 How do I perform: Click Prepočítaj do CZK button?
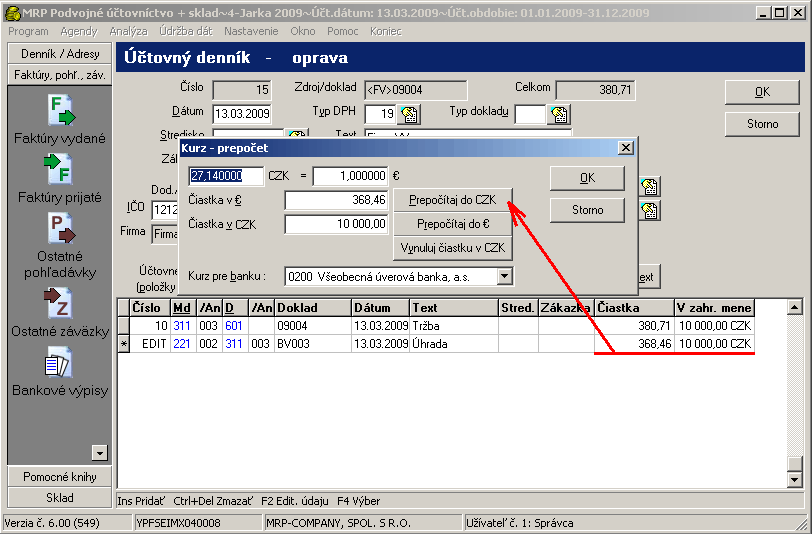(453, 199)
